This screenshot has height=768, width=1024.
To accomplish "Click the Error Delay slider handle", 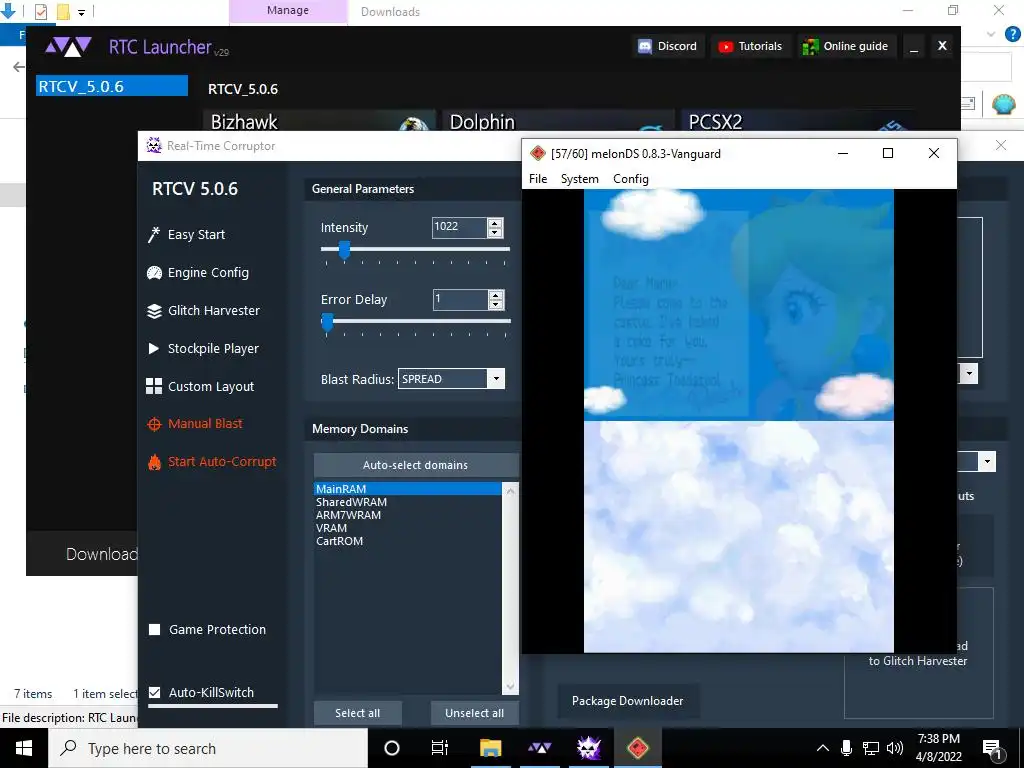I will pyautogui.click(x=327, y=321).
